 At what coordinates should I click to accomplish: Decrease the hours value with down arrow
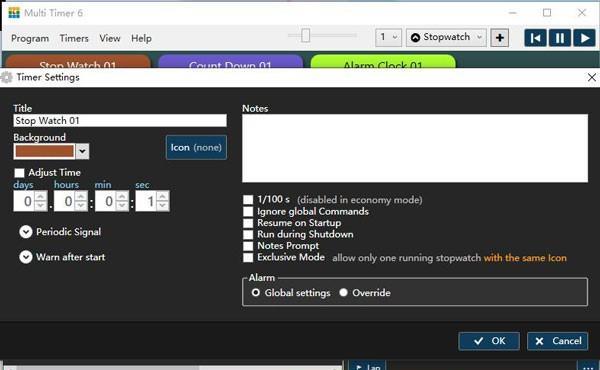[81, 205]
